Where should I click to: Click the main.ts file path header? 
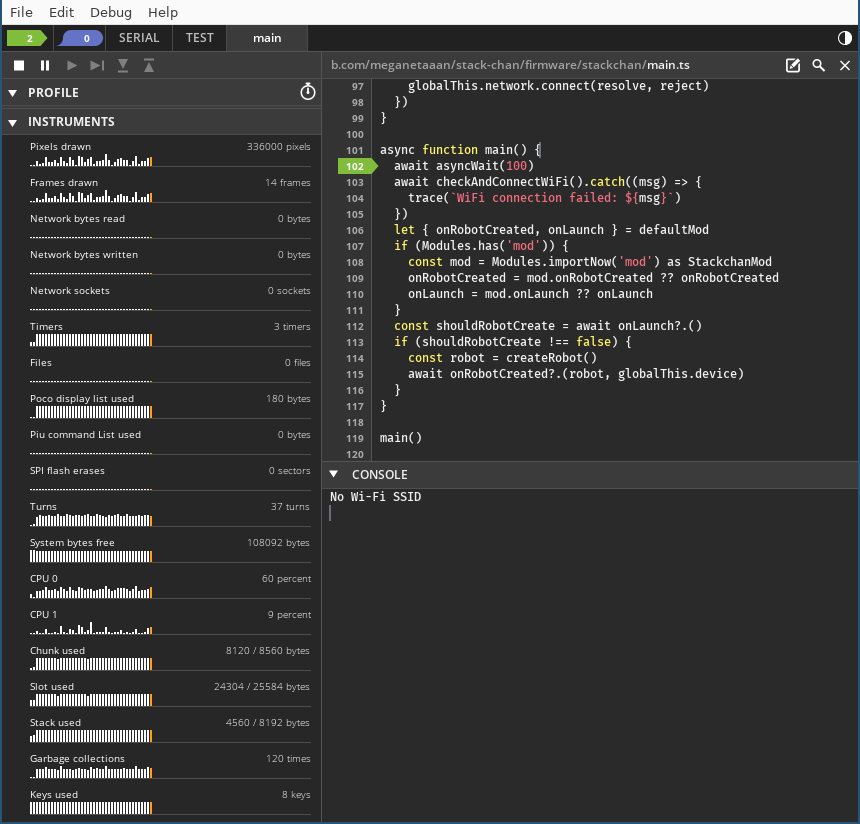[x=510, y=65]
